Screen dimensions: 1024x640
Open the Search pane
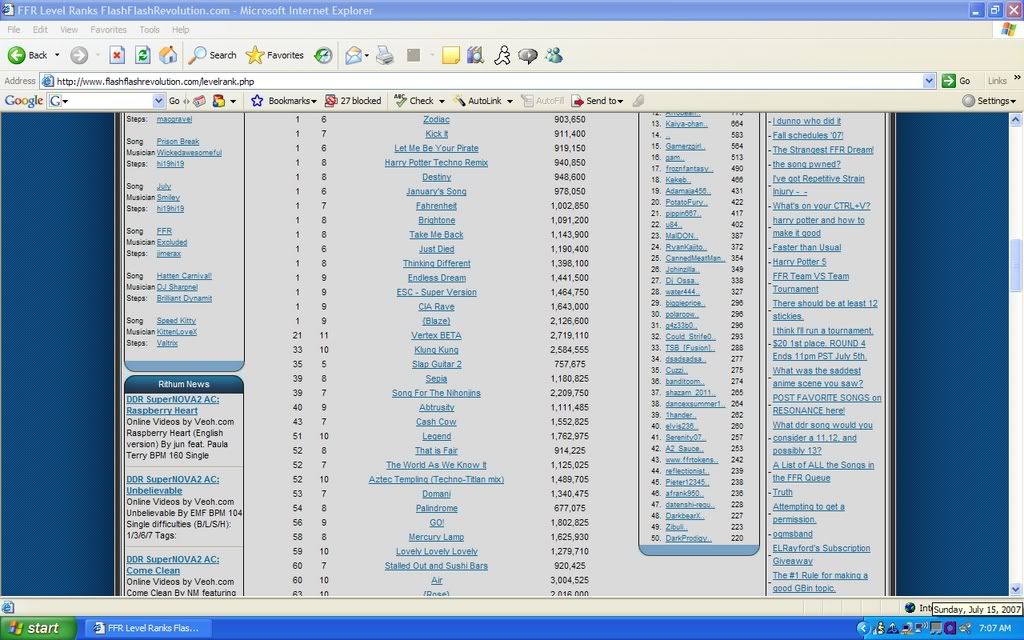[x=212, y=55]
